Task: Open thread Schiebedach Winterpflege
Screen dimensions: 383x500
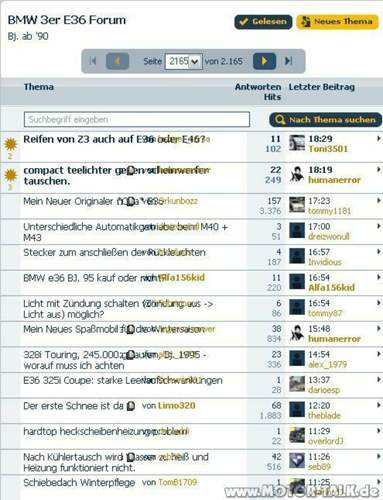Action: pyautogui.click(x=79, y=482)
